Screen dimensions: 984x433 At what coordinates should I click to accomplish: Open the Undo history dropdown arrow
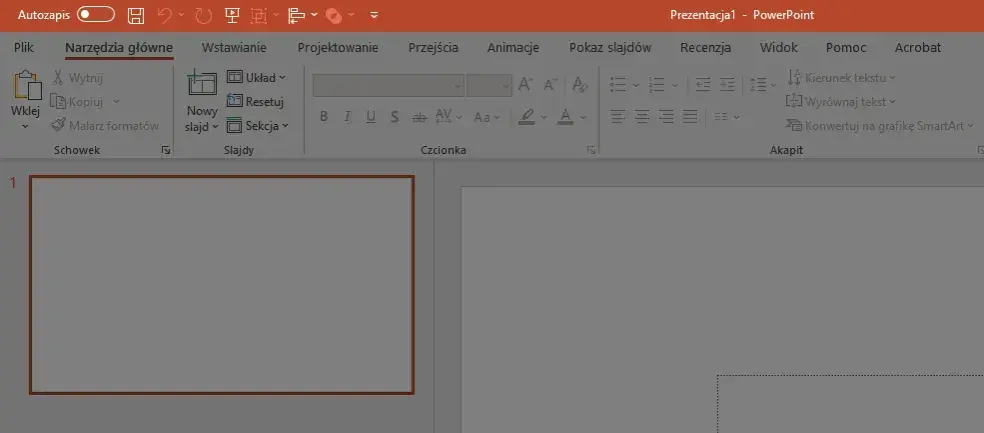181,14
